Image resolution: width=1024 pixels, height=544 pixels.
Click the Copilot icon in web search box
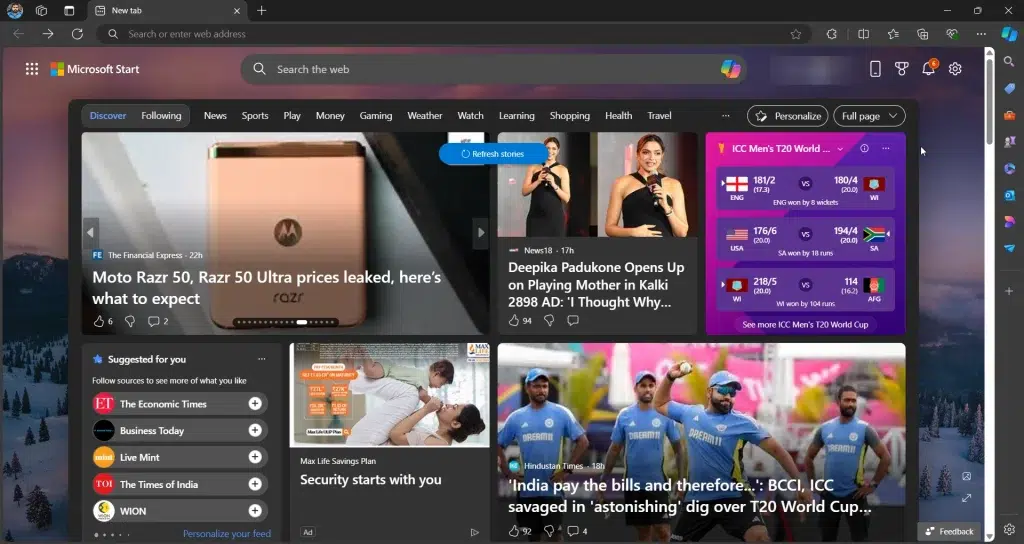[x=730, y=69]
